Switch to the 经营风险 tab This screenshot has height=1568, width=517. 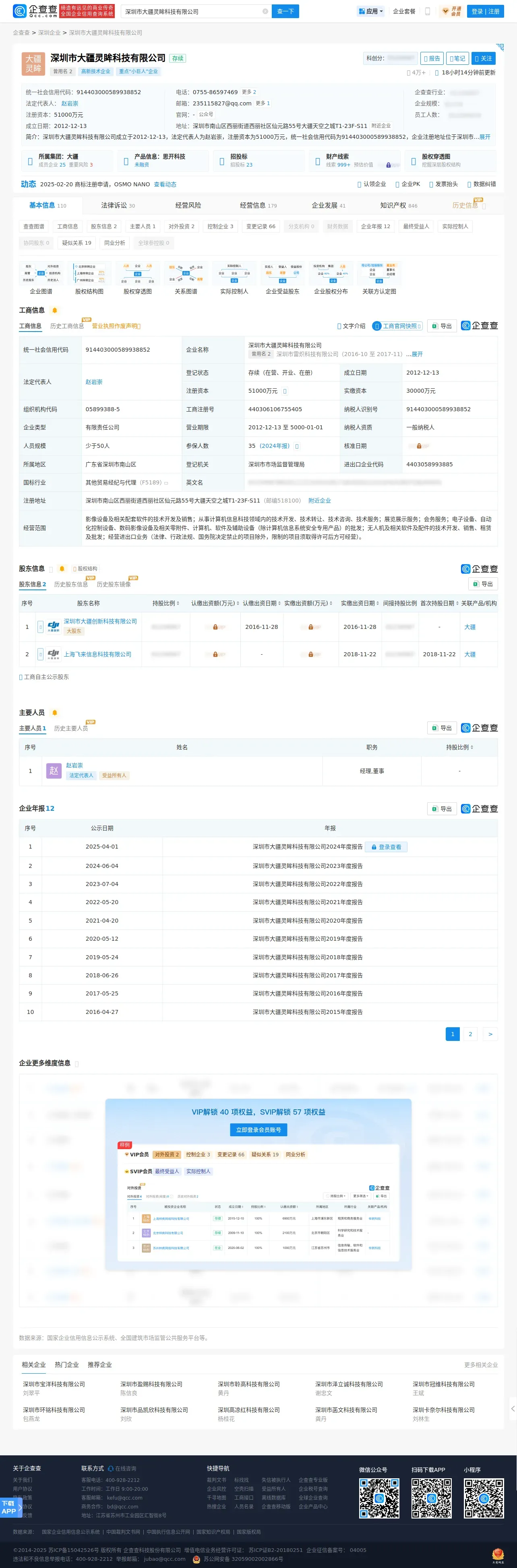point(188,206)
